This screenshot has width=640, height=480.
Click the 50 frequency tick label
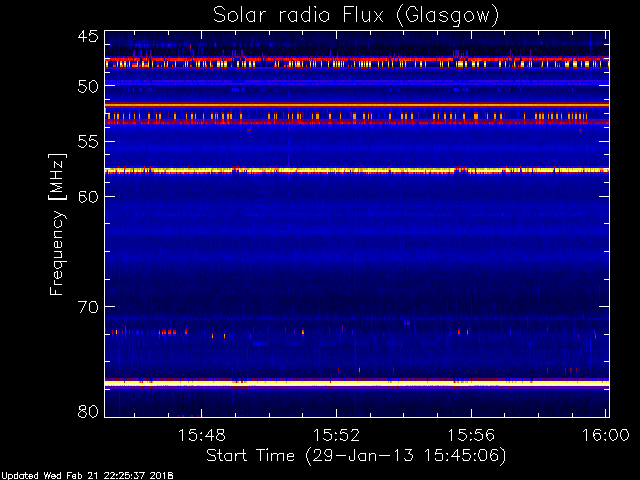coord(88,86)
